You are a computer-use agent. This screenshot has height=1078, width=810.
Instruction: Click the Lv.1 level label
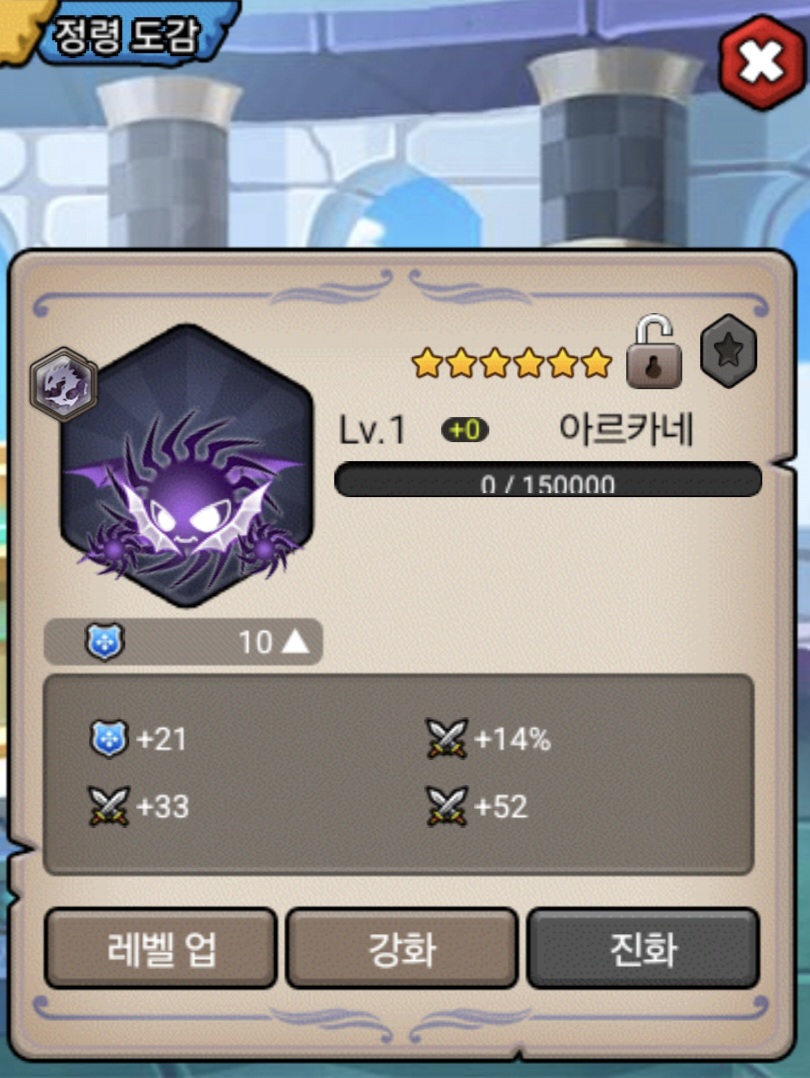(x=372, y=430)
